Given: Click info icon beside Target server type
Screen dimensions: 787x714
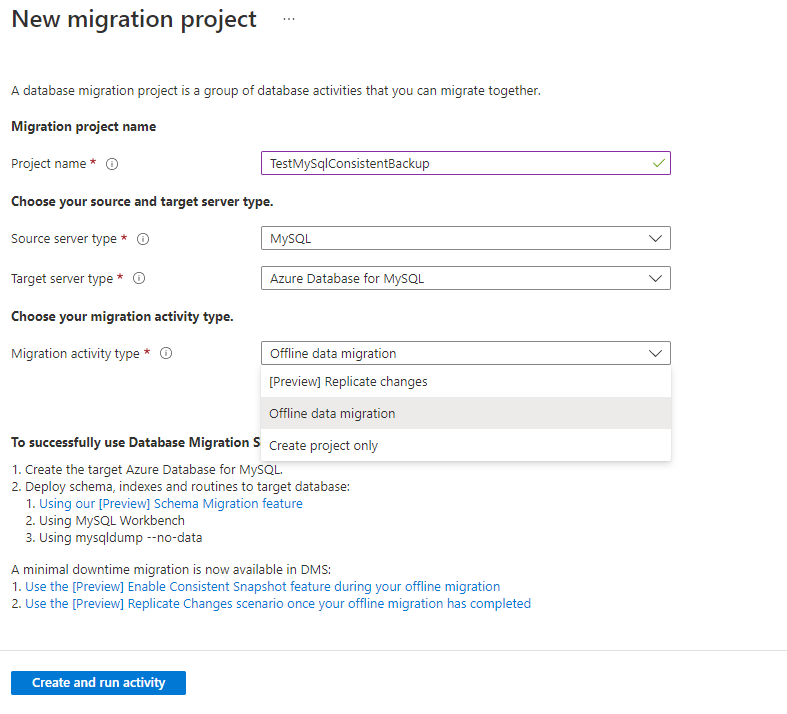Looking at the screenshot, I should point(139,279).
